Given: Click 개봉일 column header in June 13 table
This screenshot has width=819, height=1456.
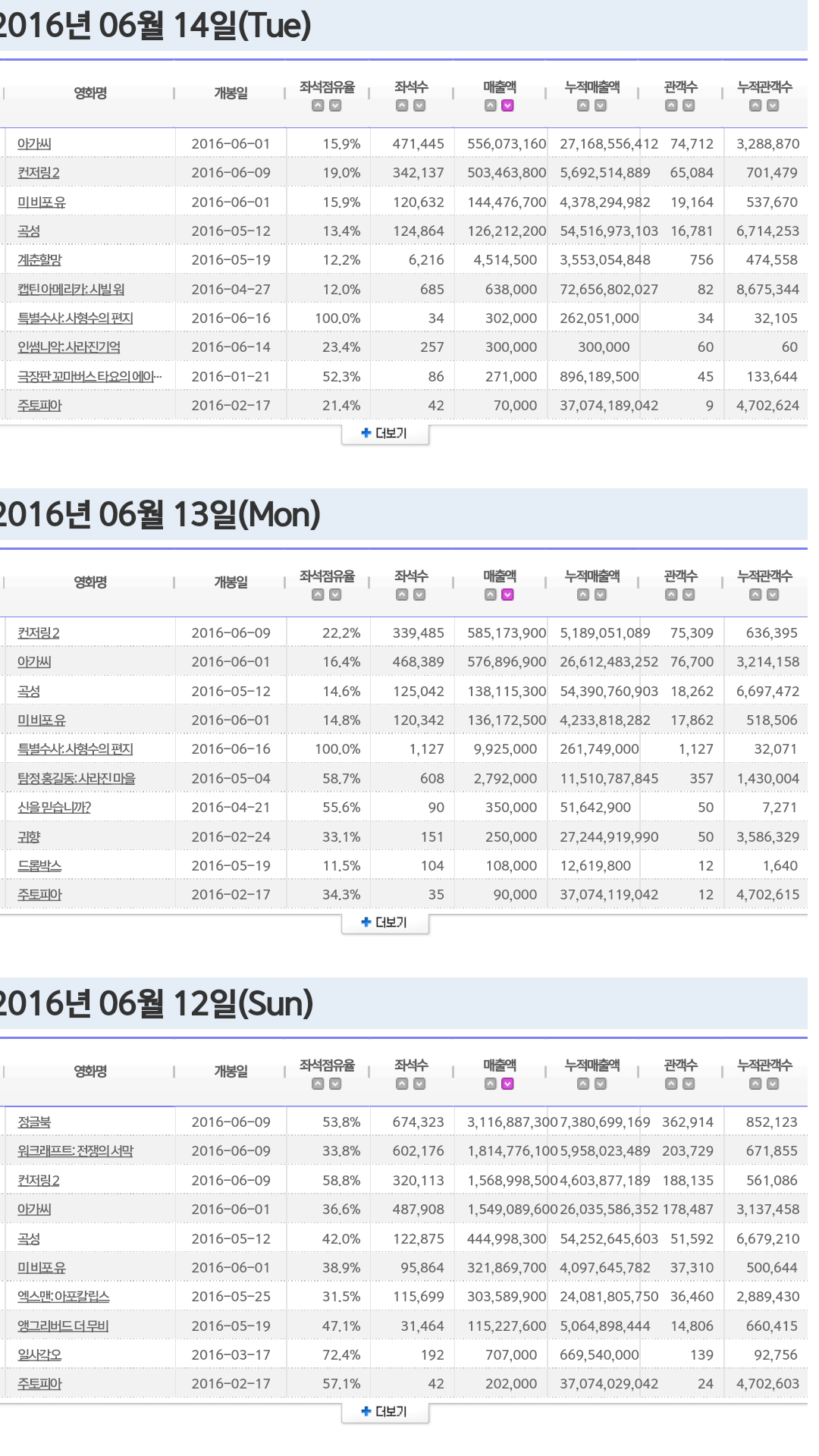Looking at the screenshot, I should [231, 582].
